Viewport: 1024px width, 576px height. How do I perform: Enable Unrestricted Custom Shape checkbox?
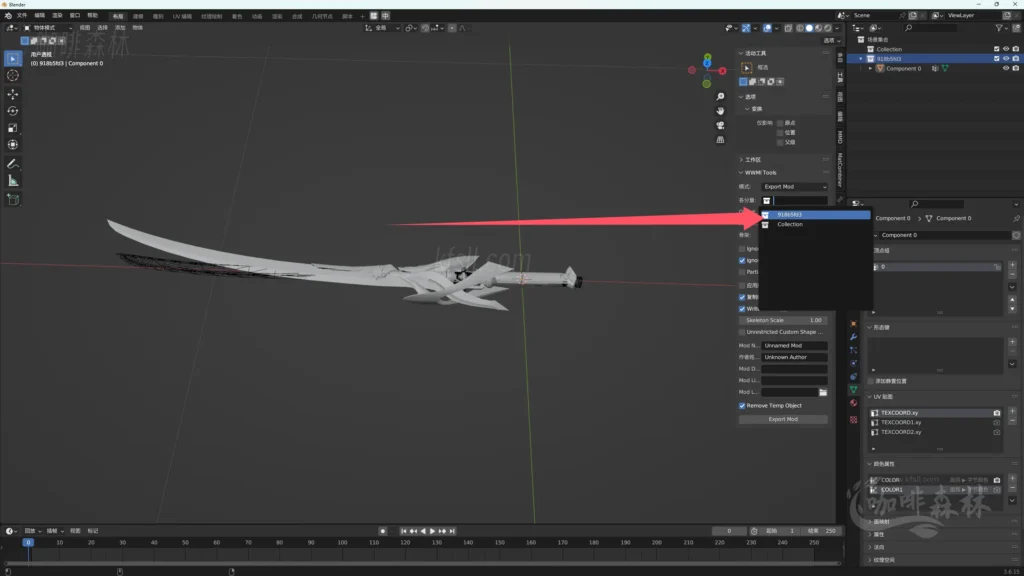(x=742, y=332)
